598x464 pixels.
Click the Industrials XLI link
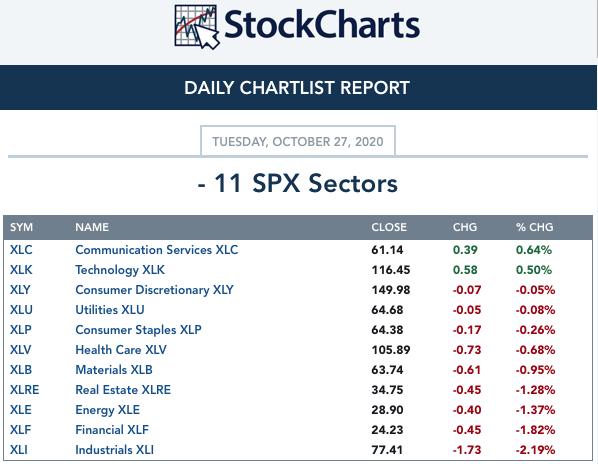click(114, 450)
